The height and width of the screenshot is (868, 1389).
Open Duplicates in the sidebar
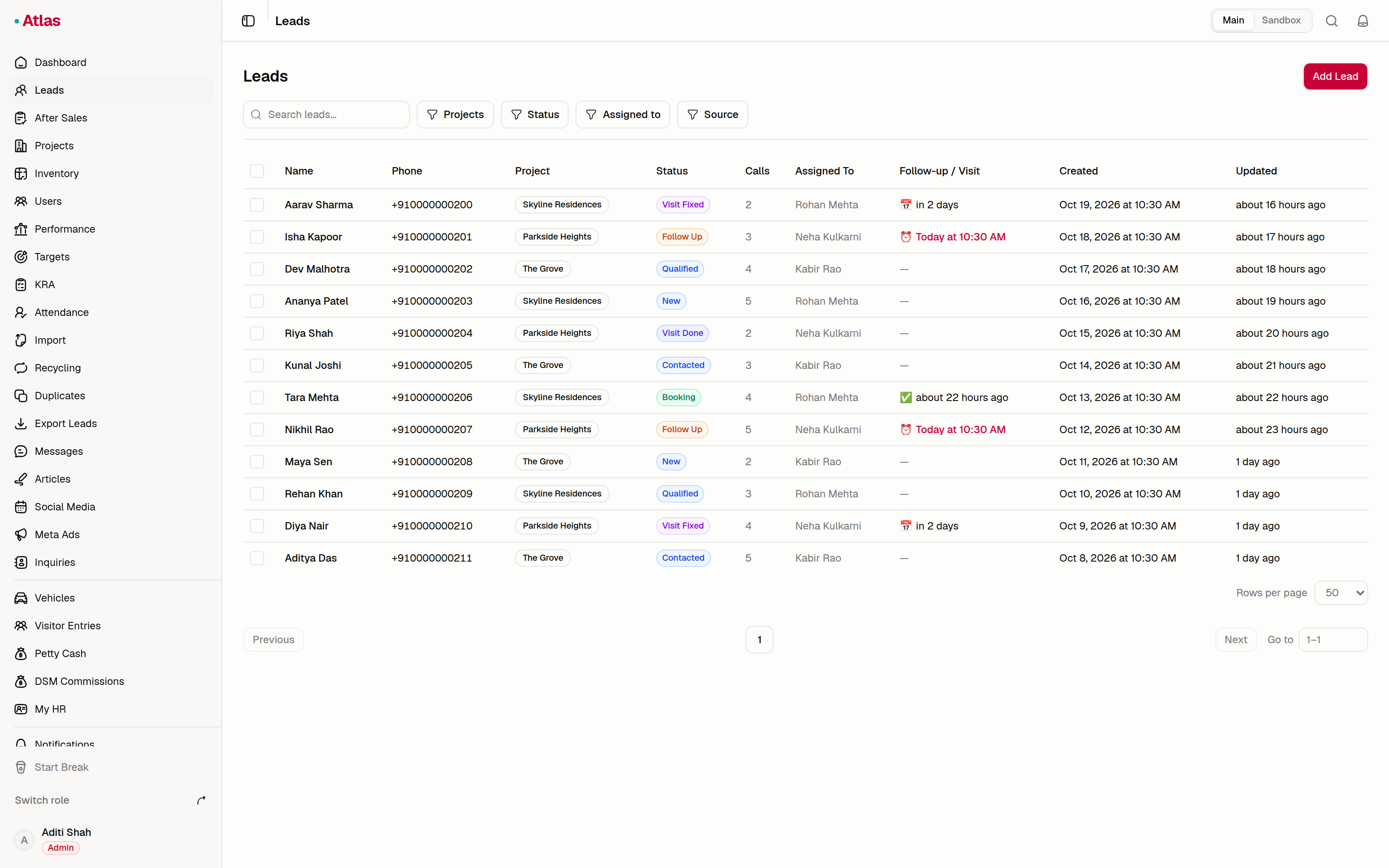click(111, 395)
